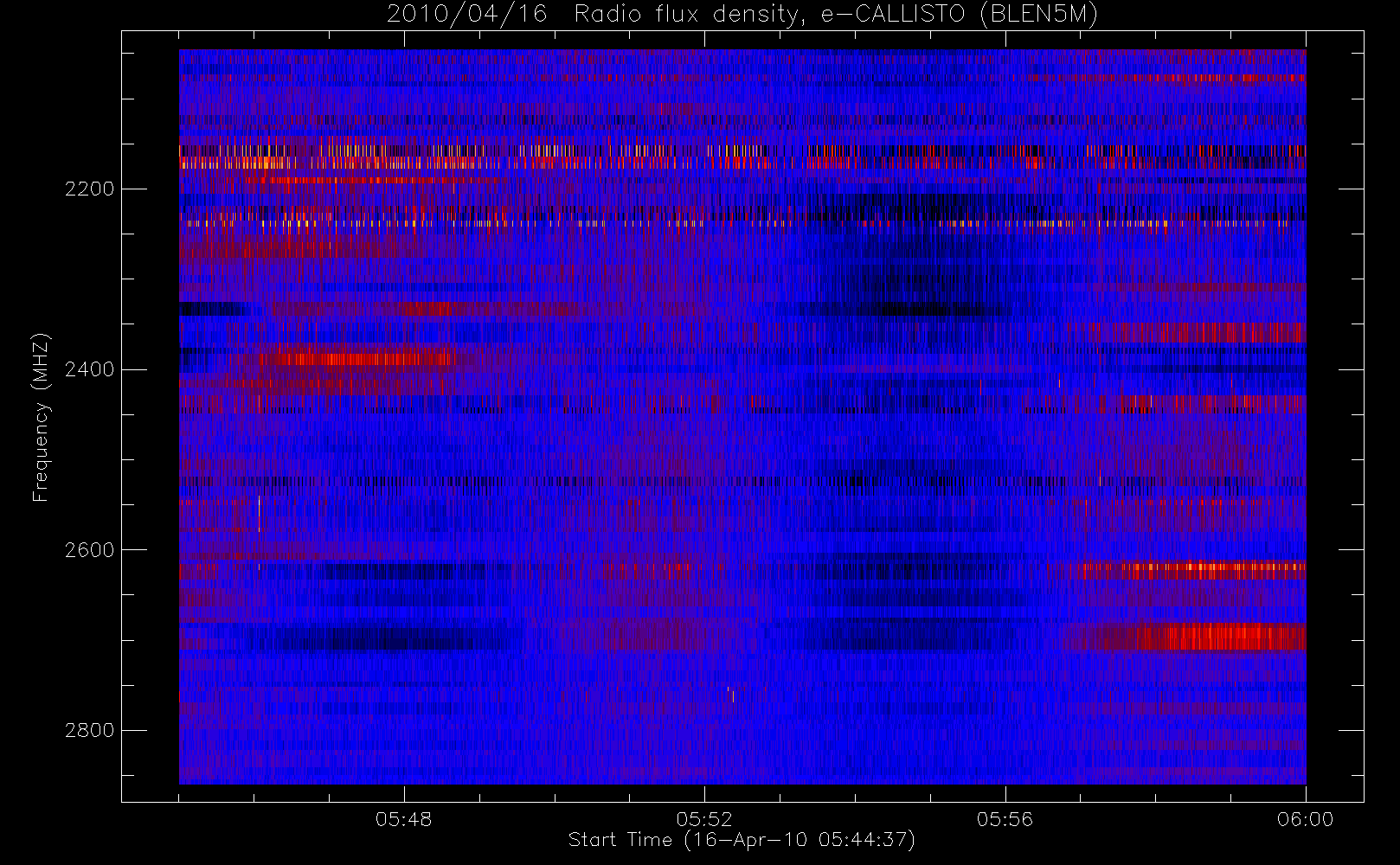Click the 05:52 time tick label
The image size is (1400, 865).
tap(704, 819)
